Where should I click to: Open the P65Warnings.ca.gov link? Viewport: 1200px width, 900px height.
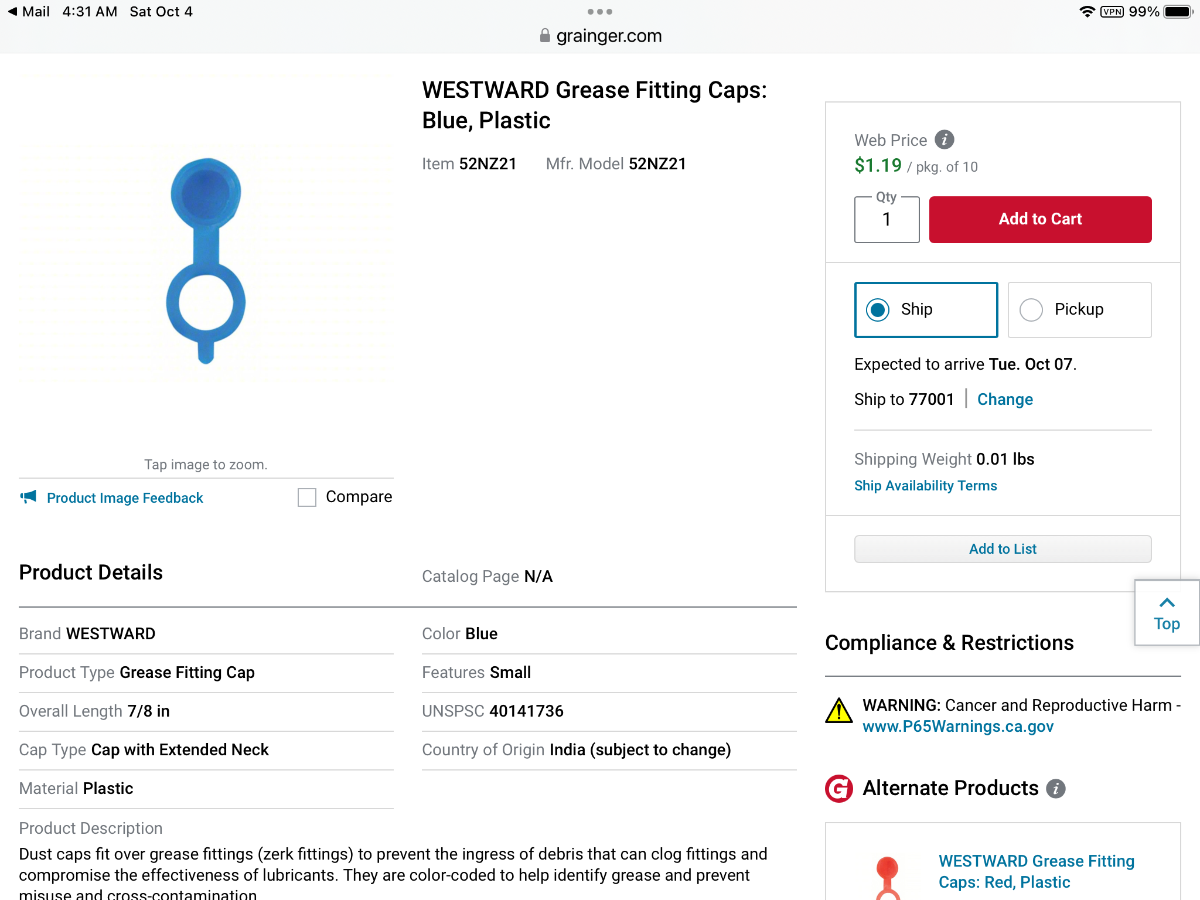click(958, 727)
